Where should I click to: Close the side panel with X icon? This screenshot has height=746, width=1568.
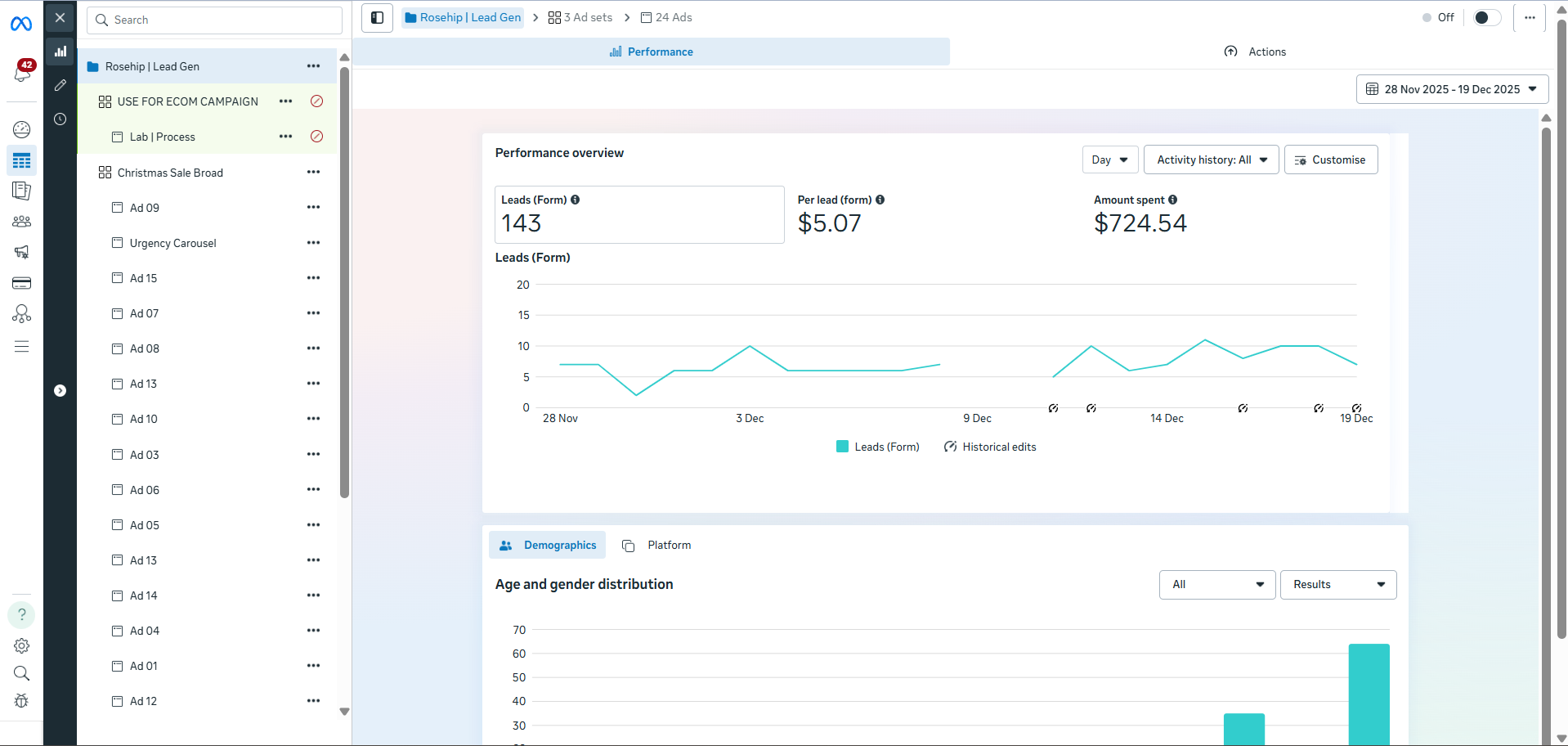[x=60, y=17]
